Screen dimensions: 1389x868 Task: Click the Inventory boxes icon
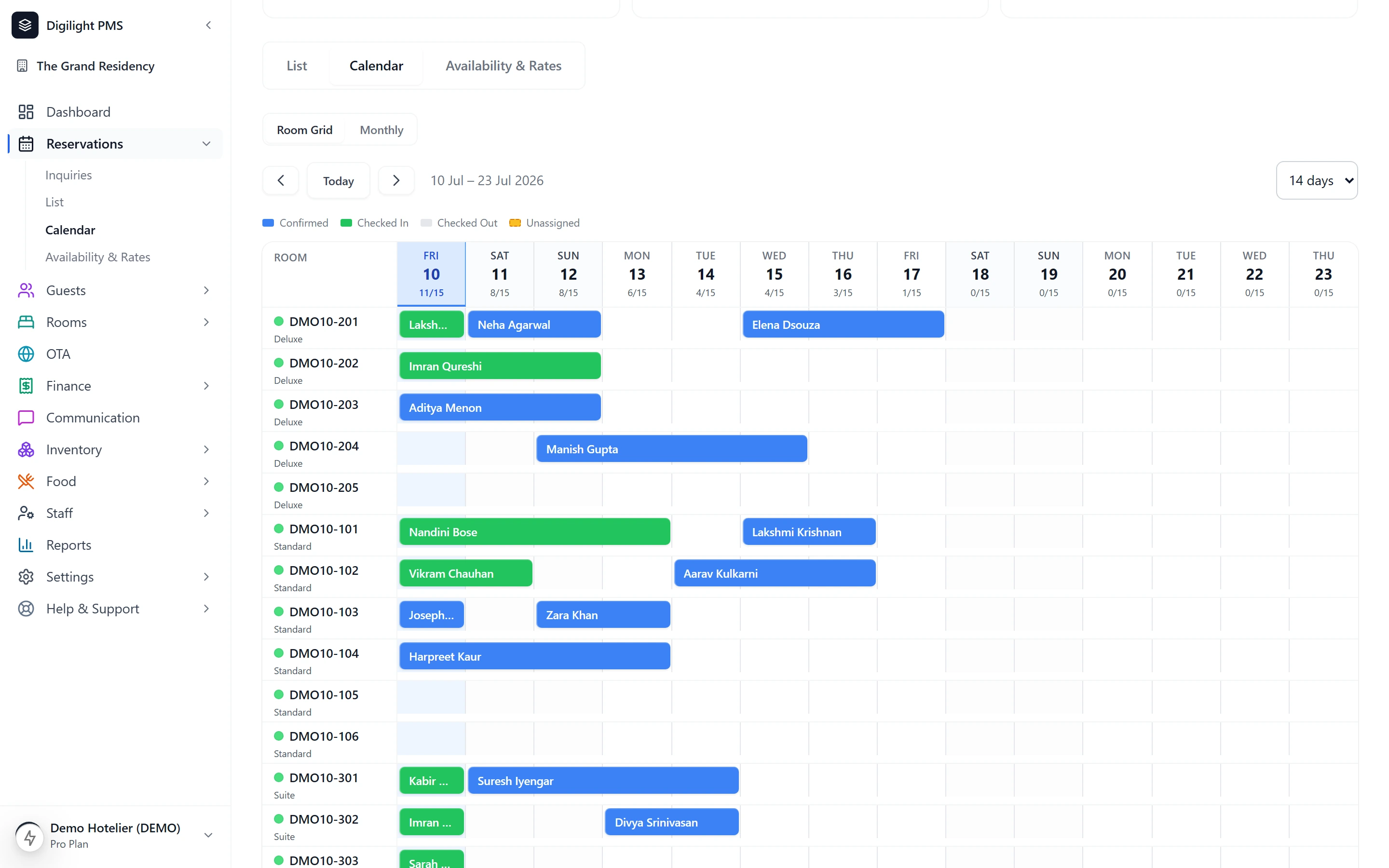(x=26, y=449)
